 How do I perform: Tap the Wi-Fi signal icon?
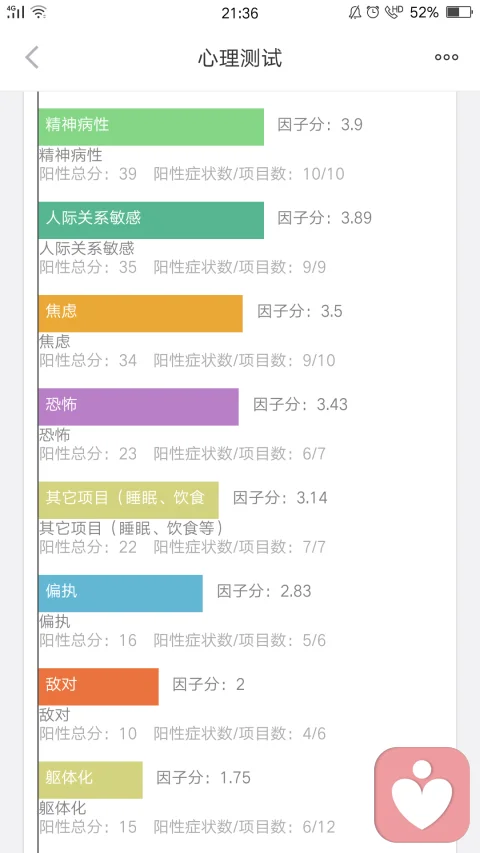38,11
